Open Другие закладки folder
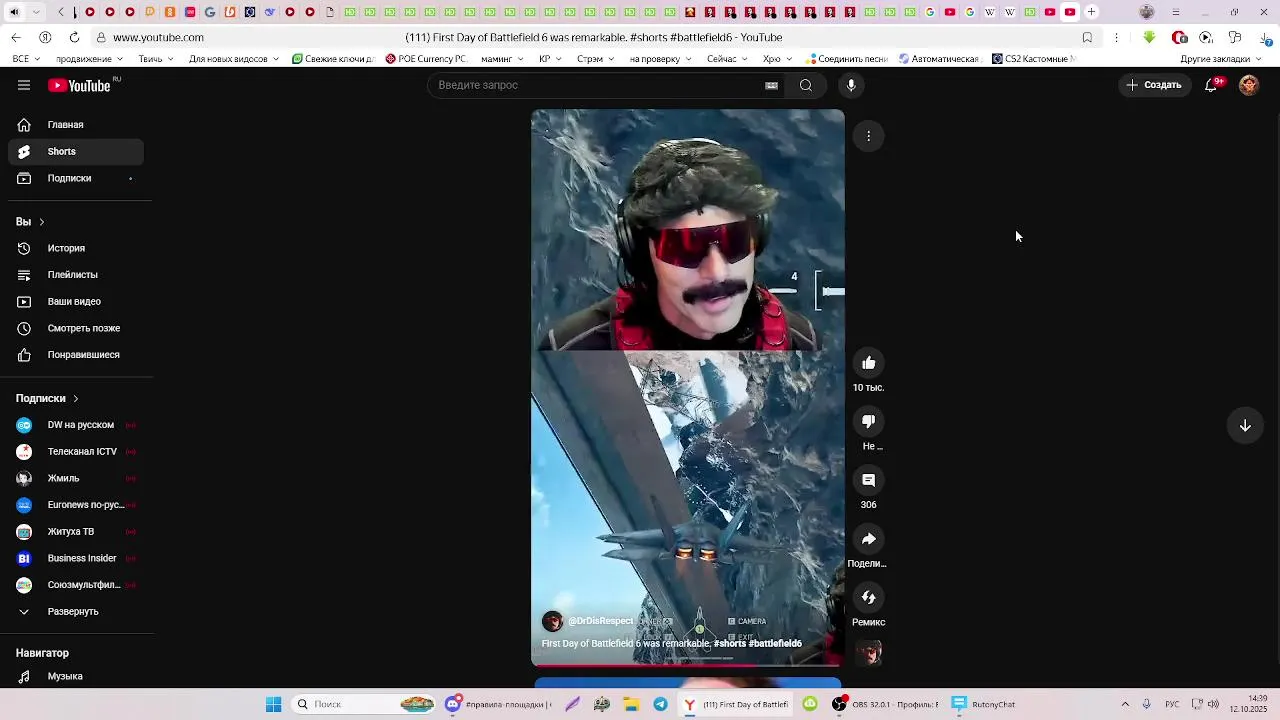 coord(1221,59)
